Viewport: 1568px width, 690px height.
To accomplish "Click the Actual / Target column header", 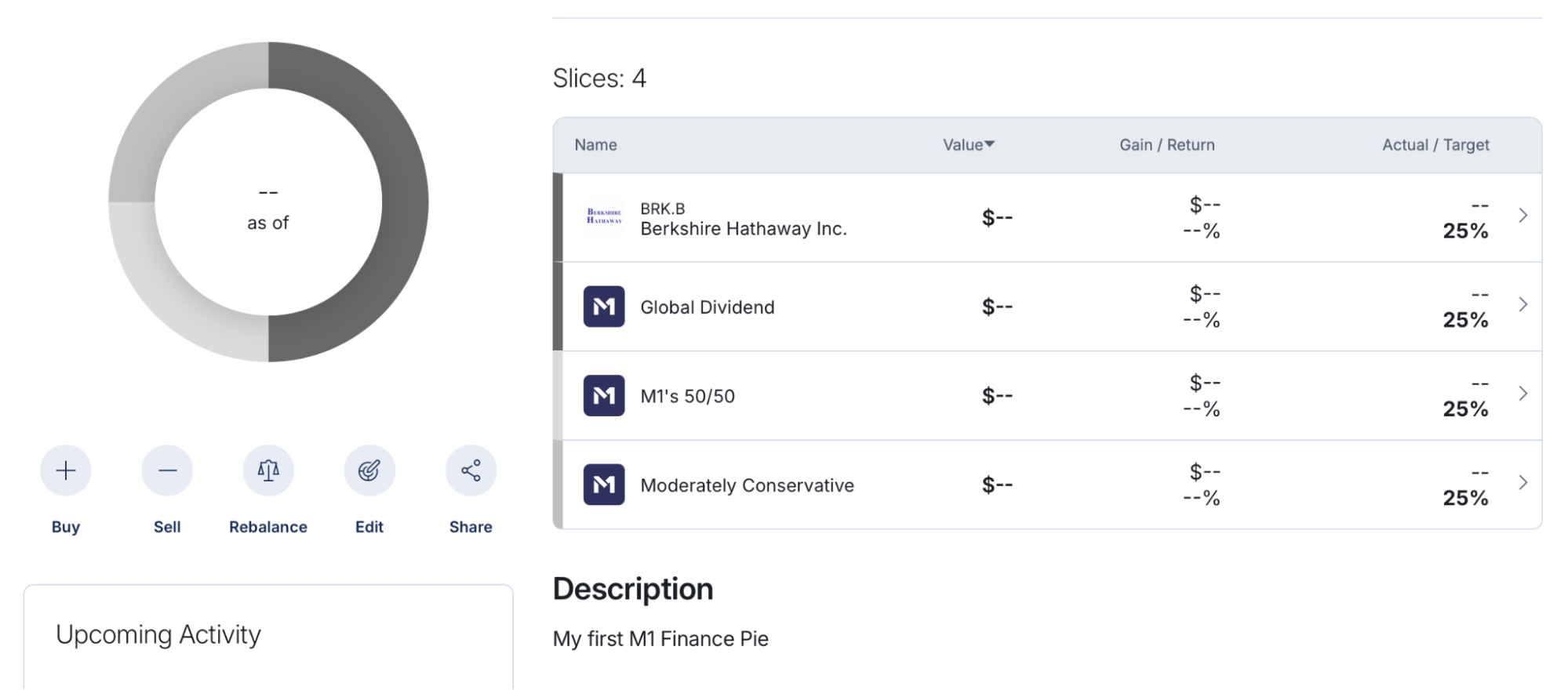I will pyautogui.click(x=1435, y=145).
